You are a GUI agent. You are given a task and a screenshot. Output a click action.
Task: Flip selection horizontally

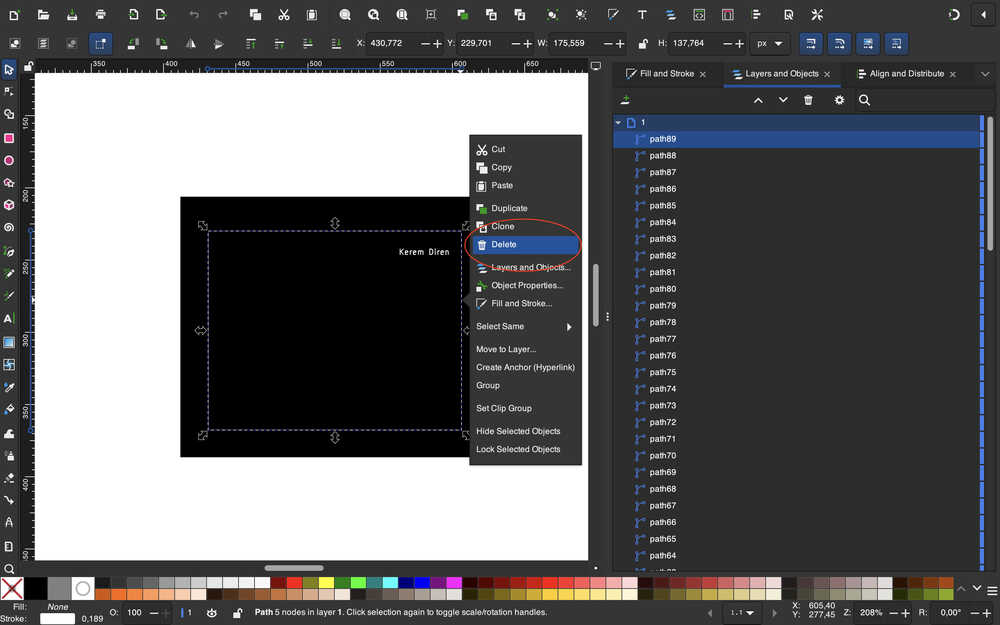click(x=191, y=43)
